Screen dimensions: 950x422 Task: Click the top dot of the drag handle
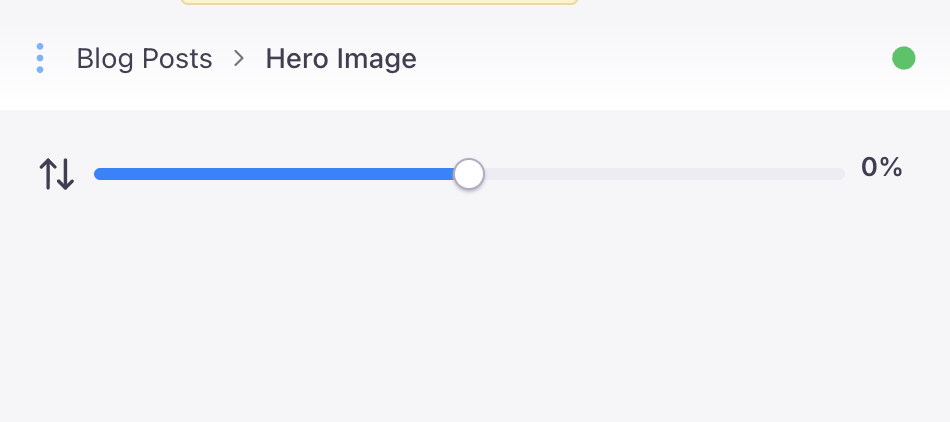40,46
